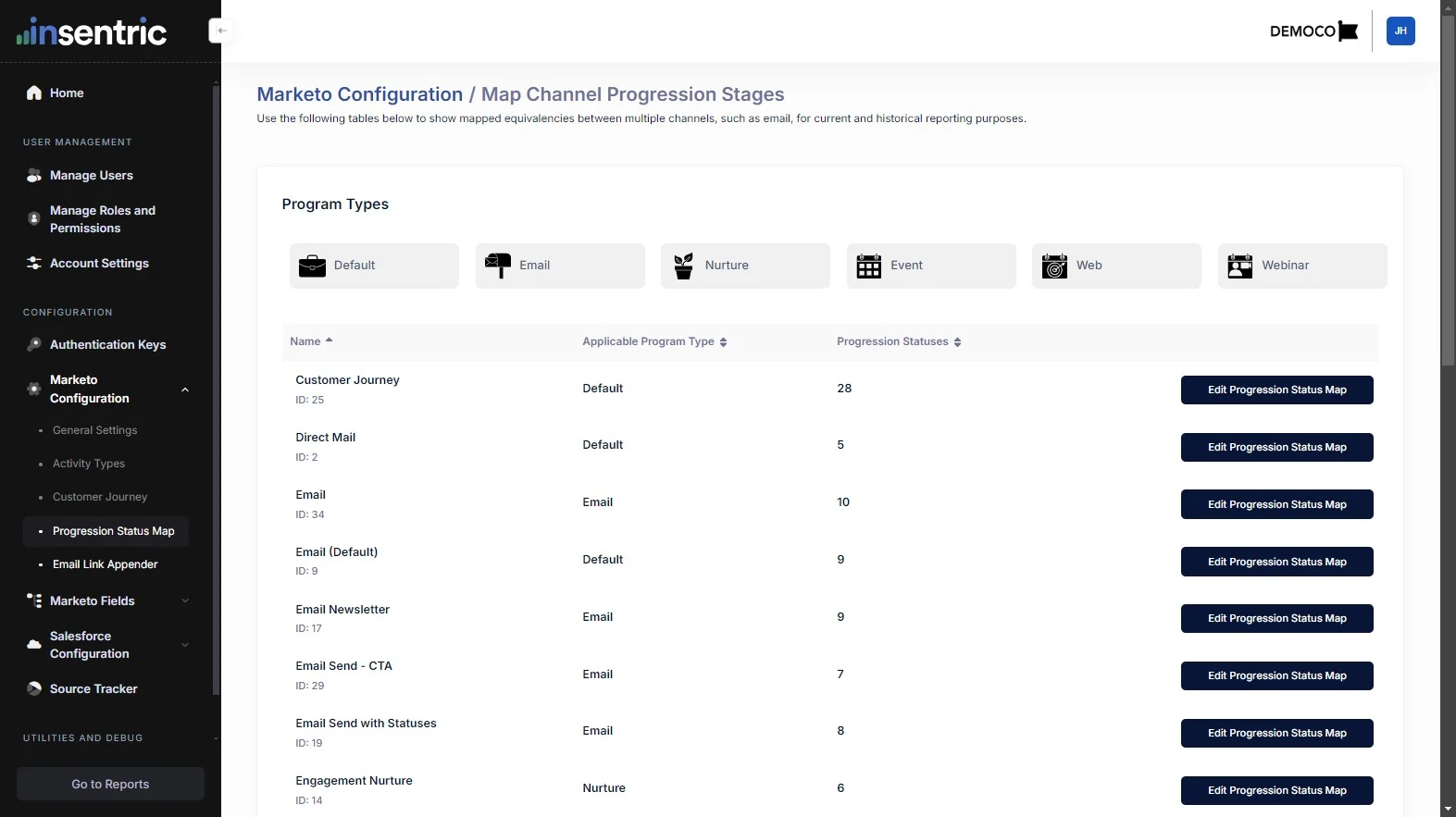The image size is (1456, 817).
Task: Collapse the Marketo Configuration submenu chevron
Action: coord(185,390)
